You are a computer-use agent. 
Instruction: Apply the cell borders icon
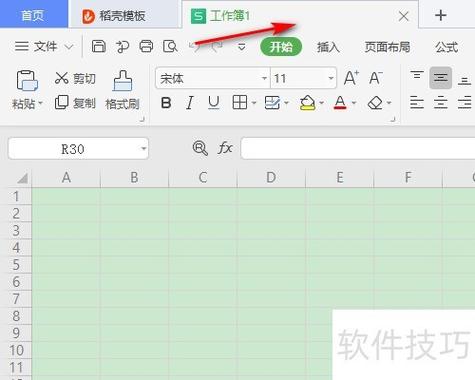240,103
